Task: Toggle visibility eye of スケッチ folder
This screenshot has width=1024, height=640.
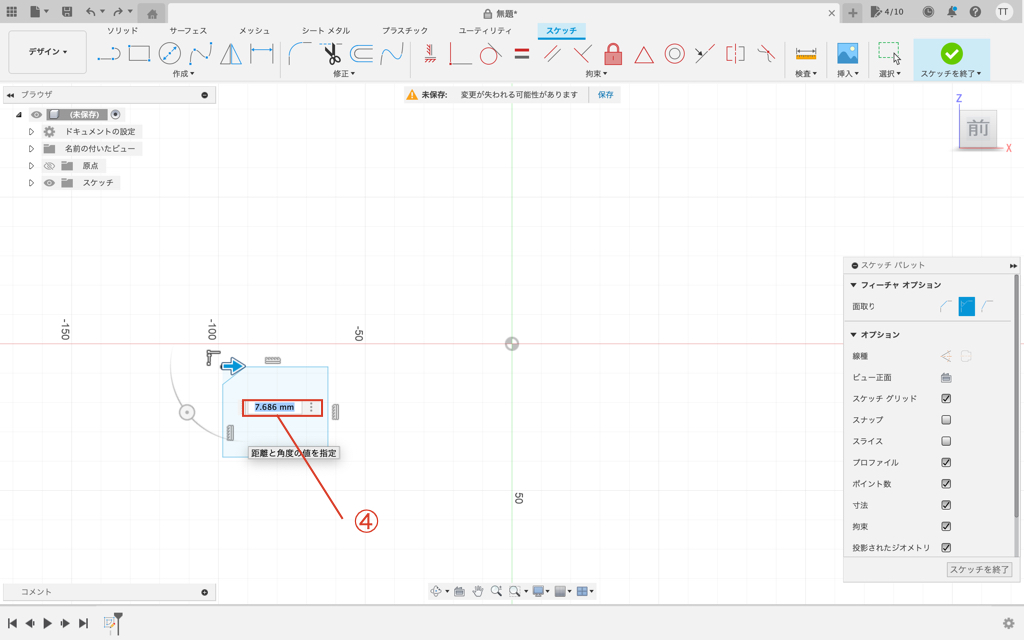Action: 49,183
